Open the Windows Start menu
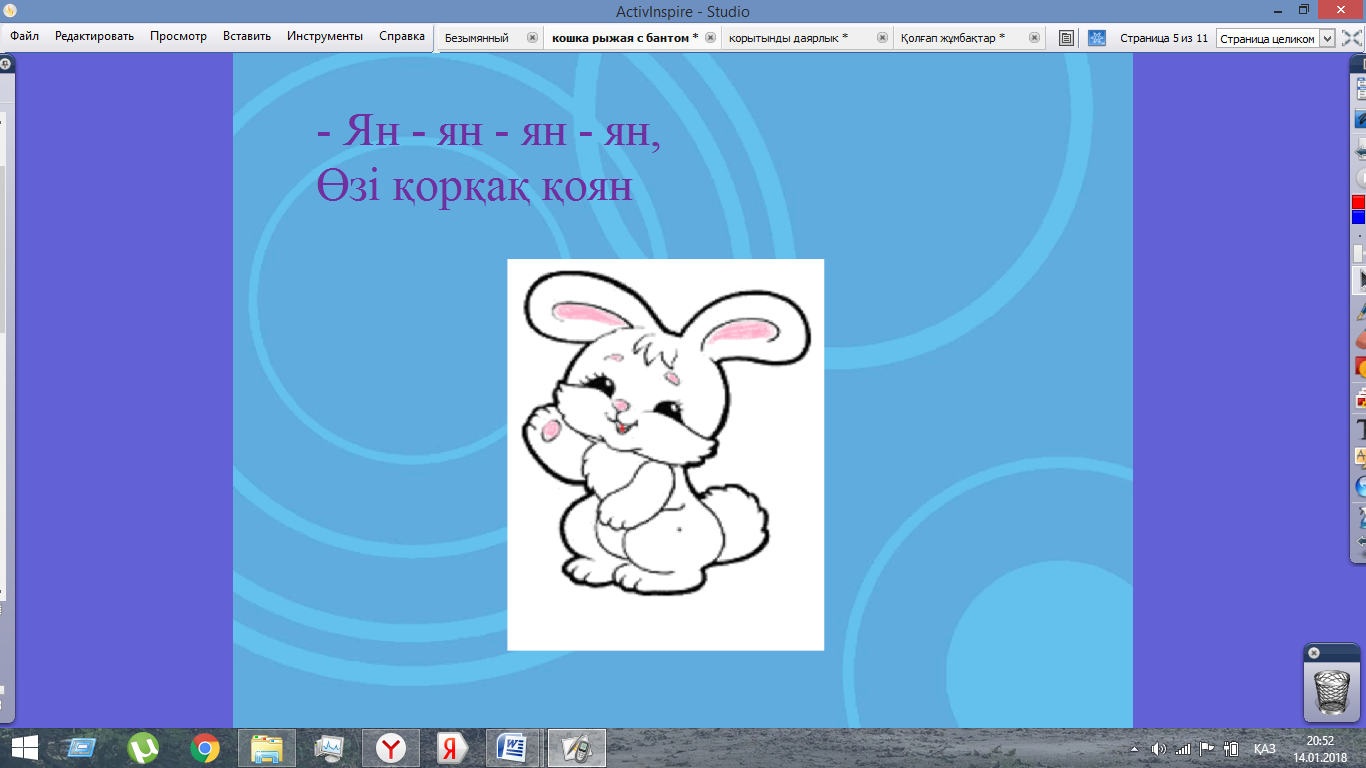Viewport: 1366px width, 768px height. [24, 748]
